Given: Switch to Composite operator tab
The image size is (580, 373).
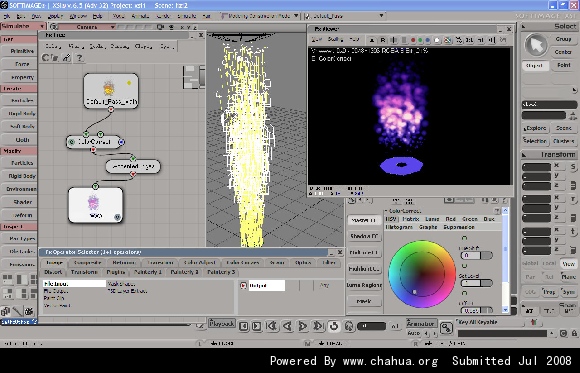Looking at the screenshot, I should pyautogui.click(x=88, y=262).
